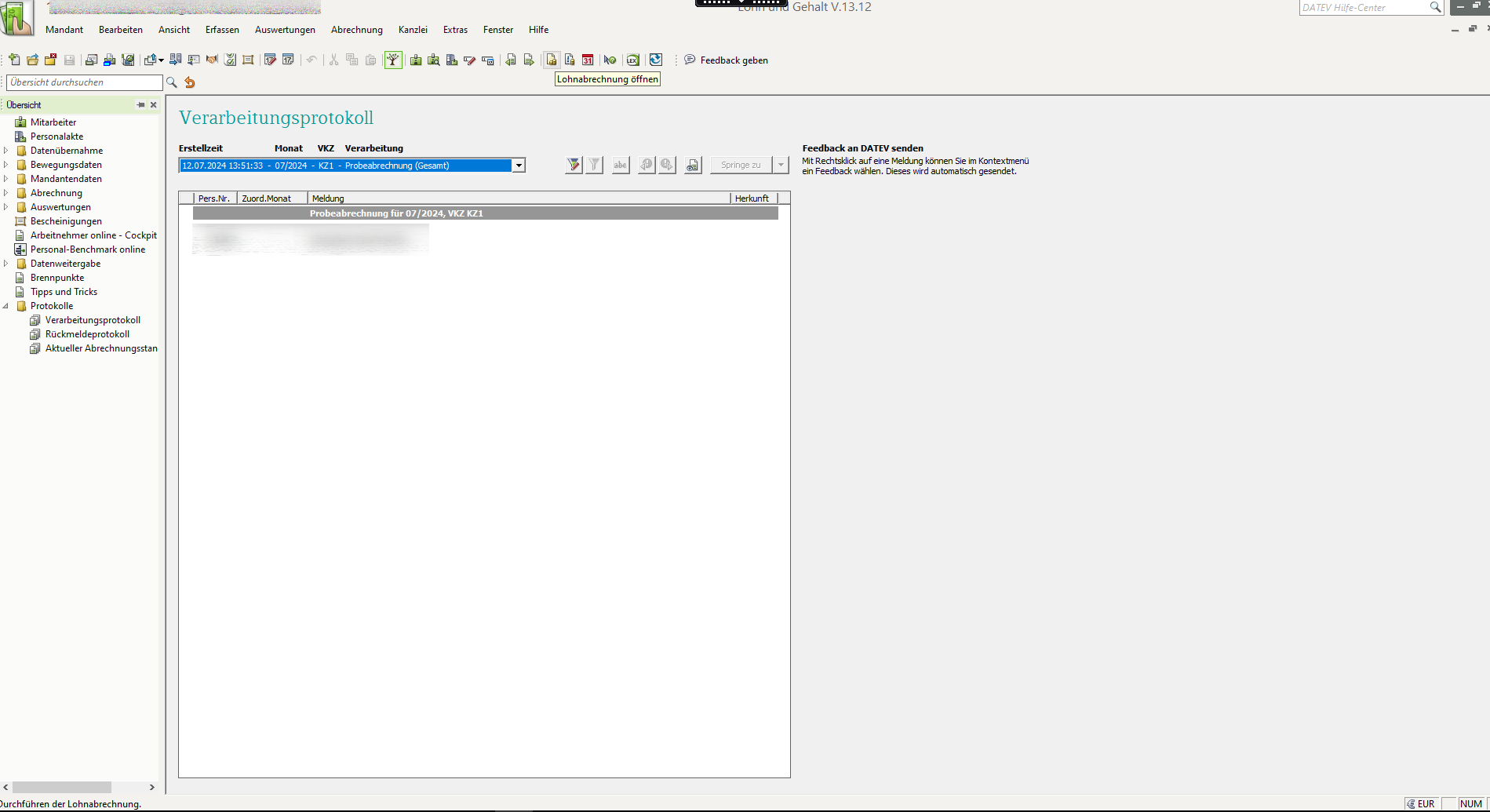Click the sidebar horizontal scrollbar
The image size is (1490, 812).
tap(63, 787)
